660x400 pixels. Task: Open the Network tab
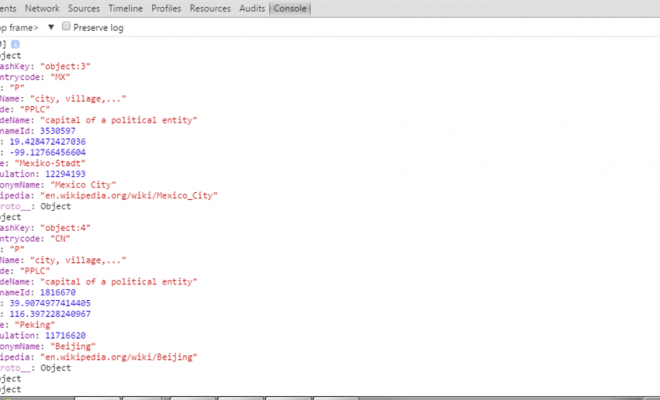[x=42, y=8]
